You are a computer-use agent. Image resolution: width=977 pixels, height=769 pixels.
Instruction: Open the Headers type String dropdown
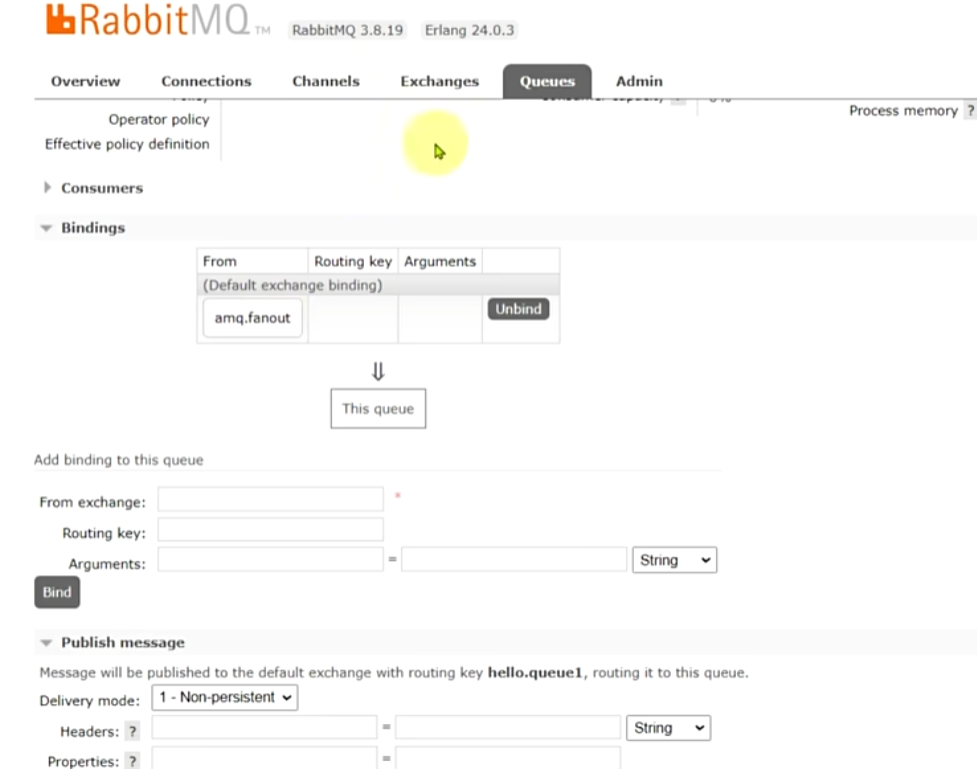(668, 727)
